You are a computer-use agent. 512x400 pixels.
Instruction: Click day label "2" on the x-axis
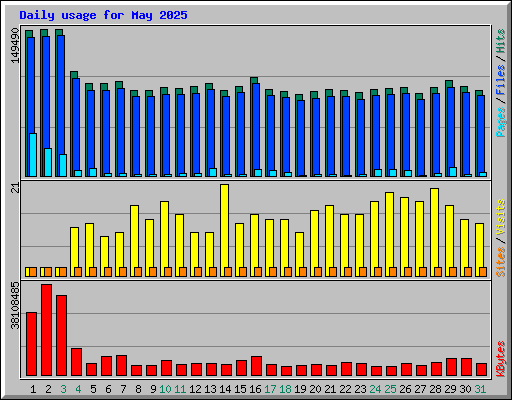click(48, 389)
